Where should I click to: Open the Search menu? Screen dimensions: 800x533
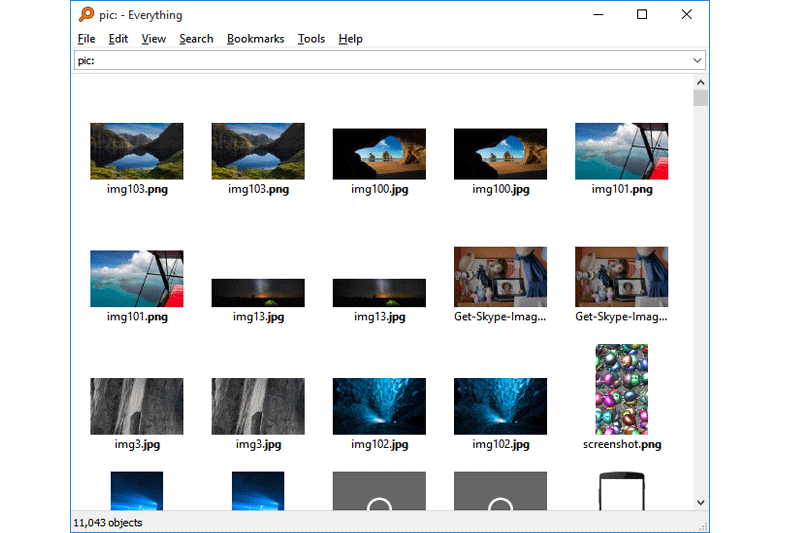(196, 39)
